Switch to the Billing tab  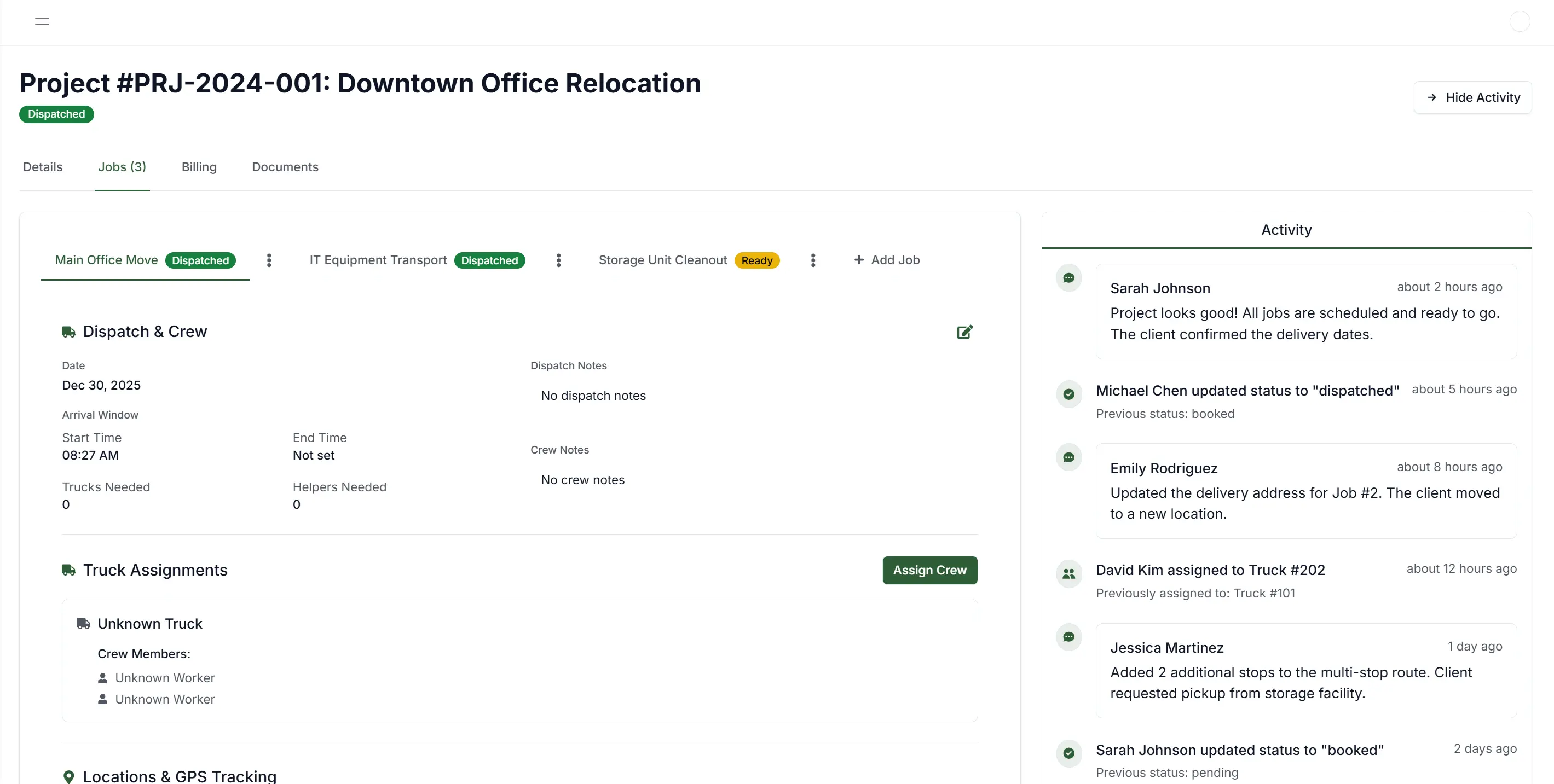[199, 167]
